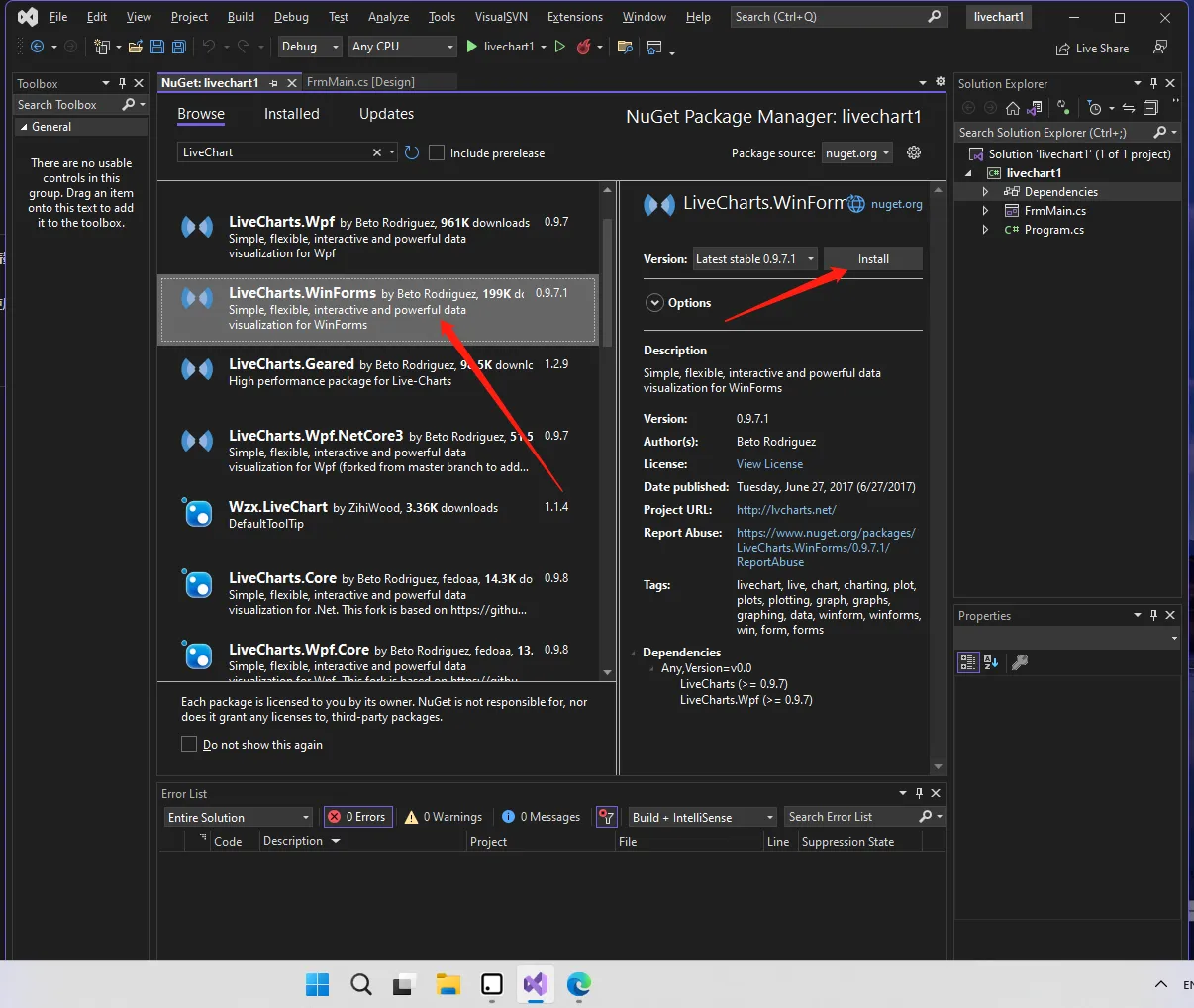1194x1008 pixels.
Task: Click the Install button
Action: (873, 258)
